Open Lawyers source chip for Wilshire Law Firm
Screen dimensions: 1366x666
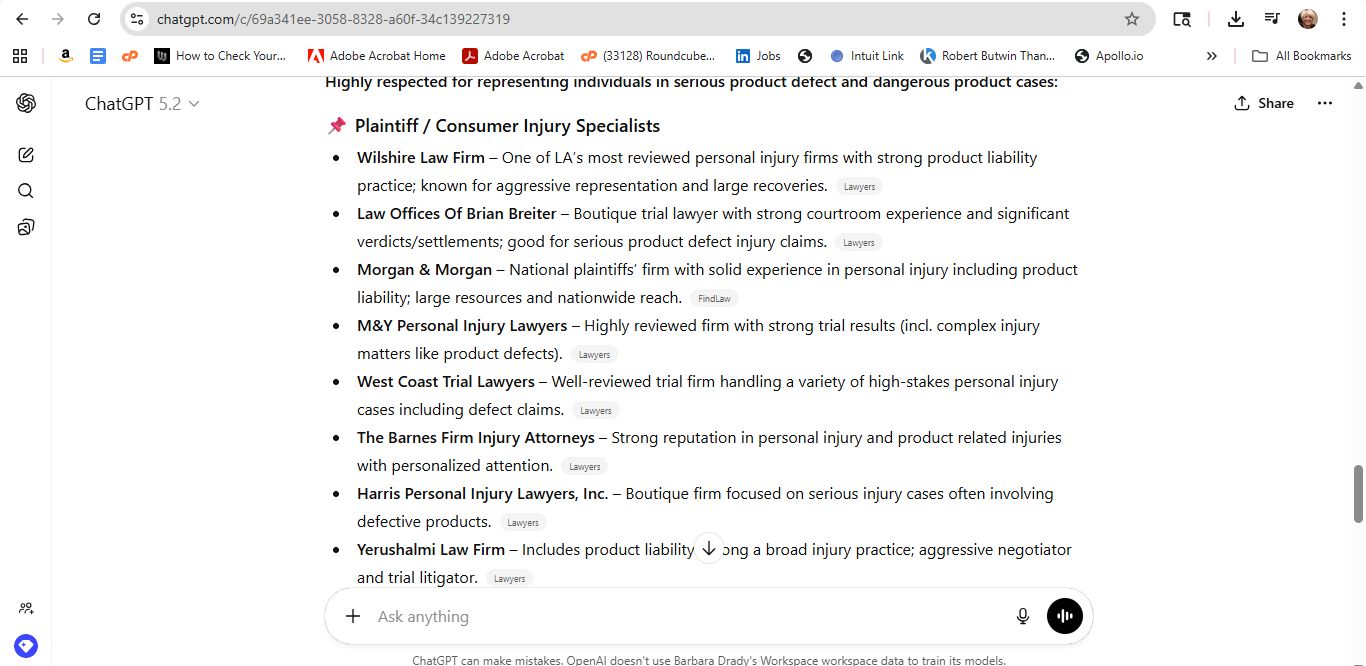click(859, 187)
